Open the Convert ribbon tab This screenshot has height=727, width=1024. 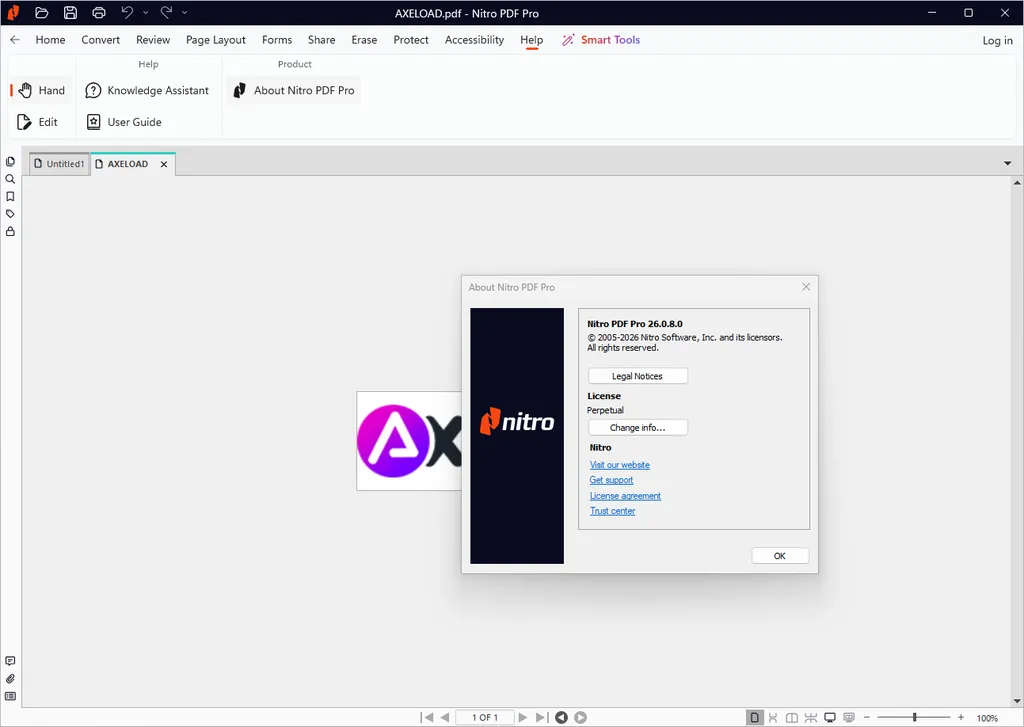pyautogui.click(x=101, y=40)
